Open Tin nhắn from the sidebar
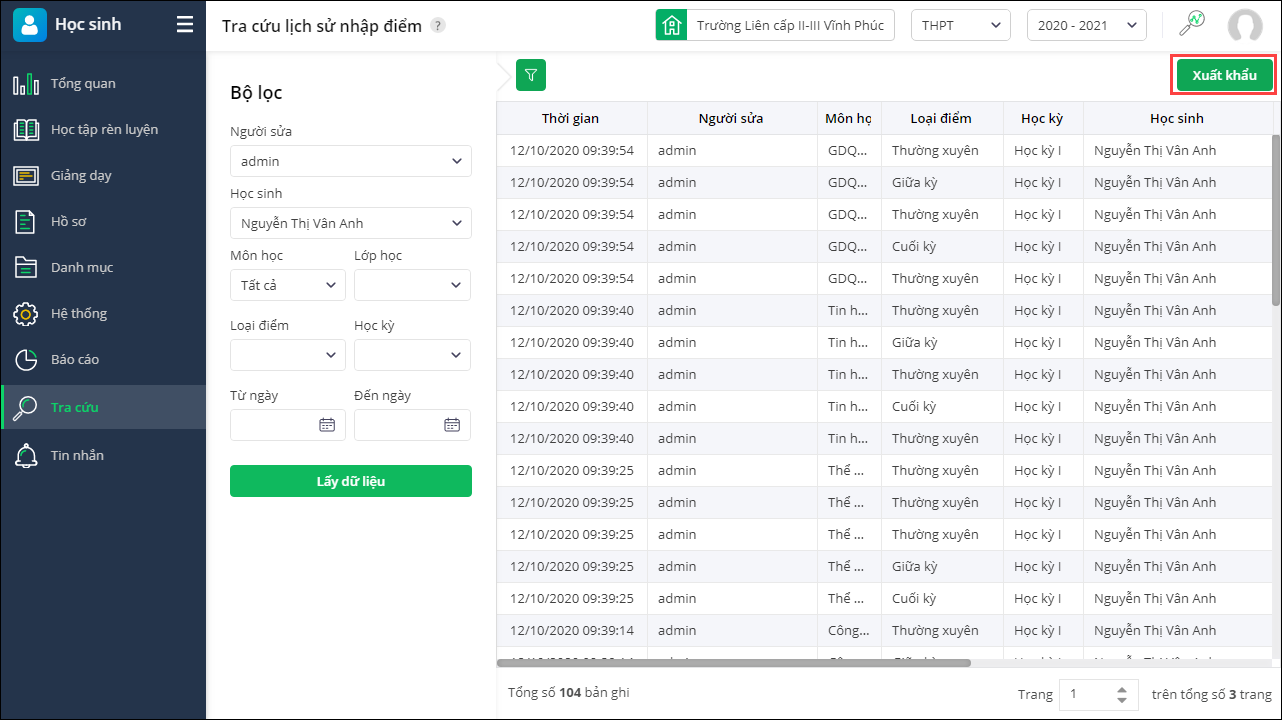Image resolution: width=1282 pixels, height=720 pixels. click(x=77, y=455)
